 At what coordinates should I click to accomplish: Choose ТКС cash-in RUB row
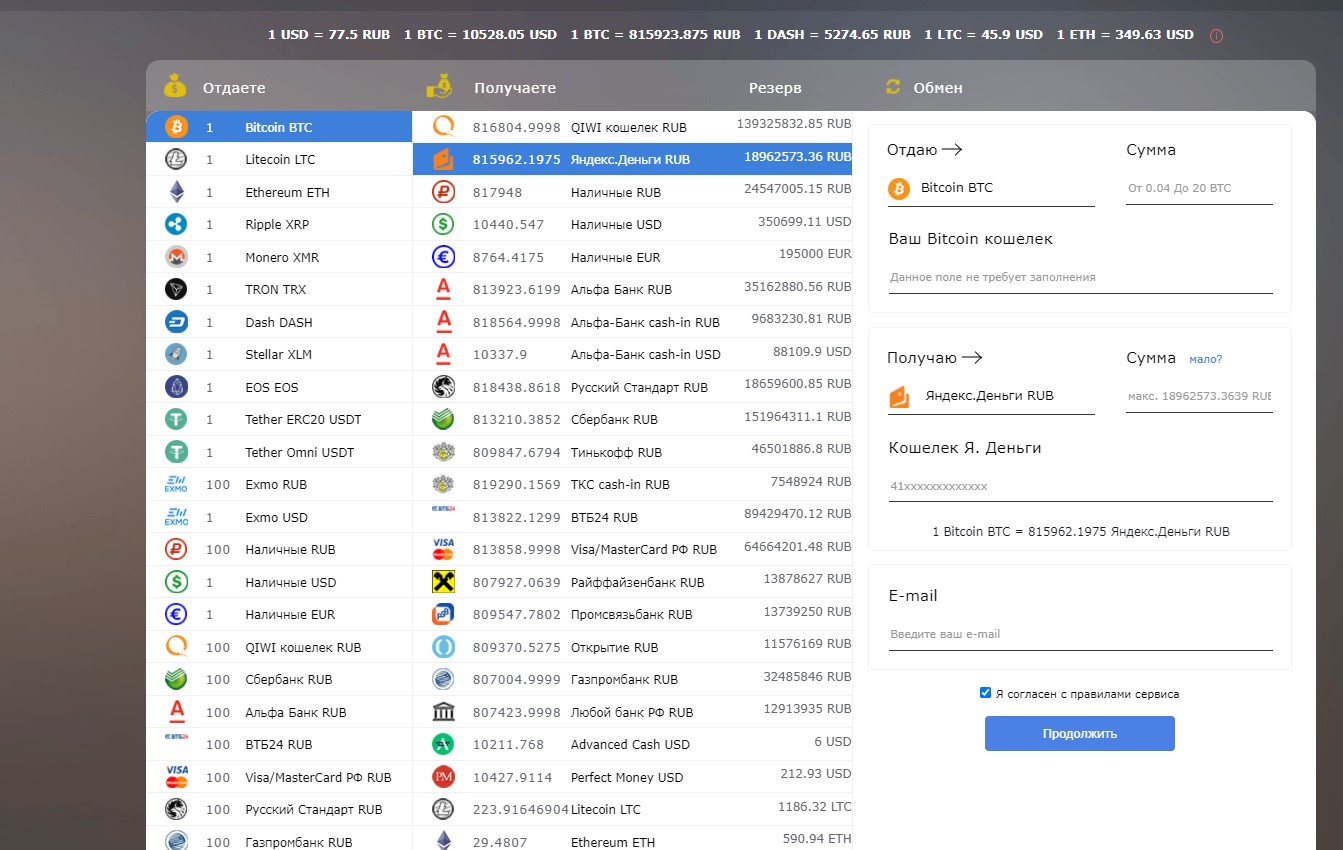[x=632, y=484]
